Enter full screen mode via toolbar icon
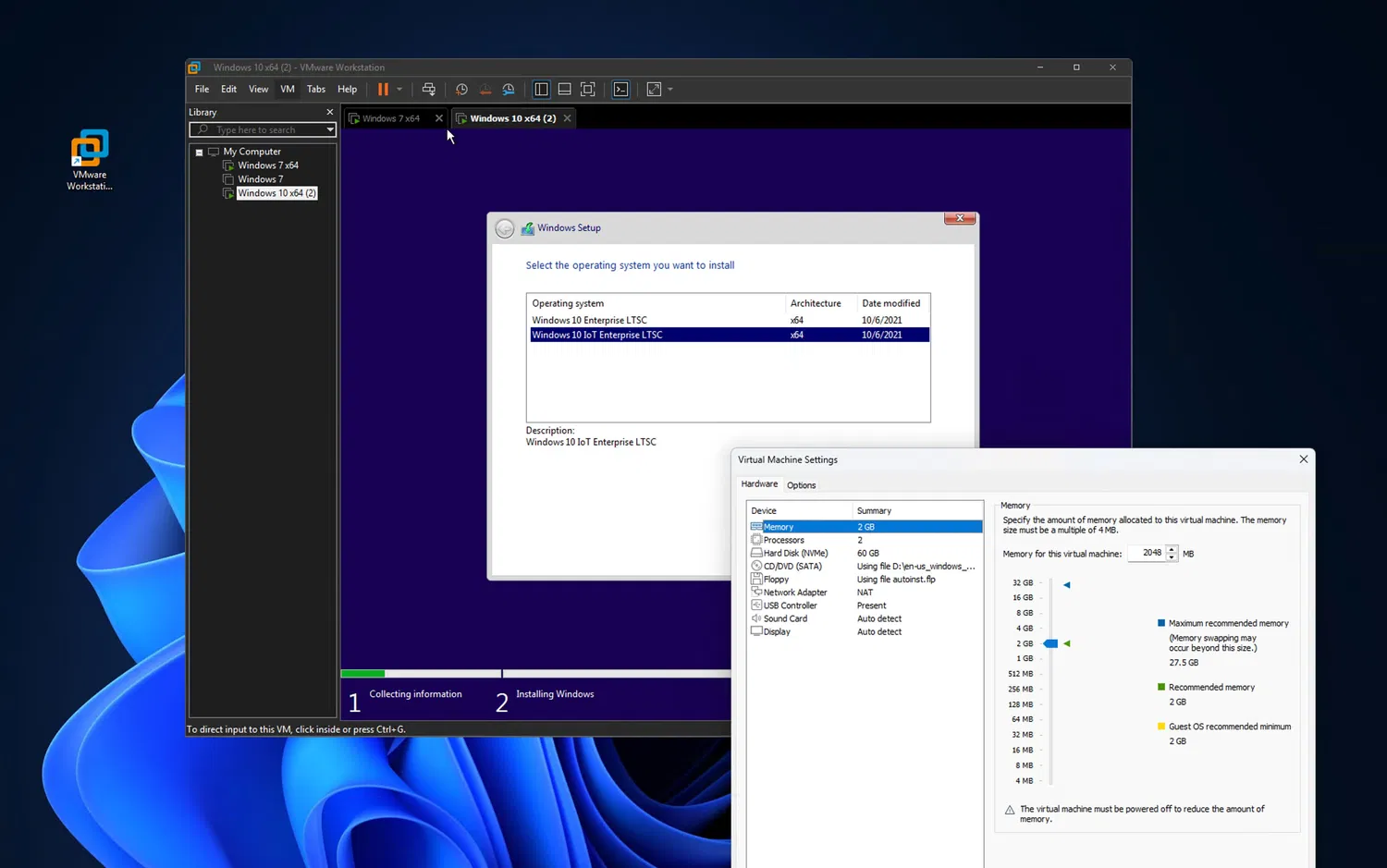This screenshot has height=868, width=1387. [x=588, y=90]
